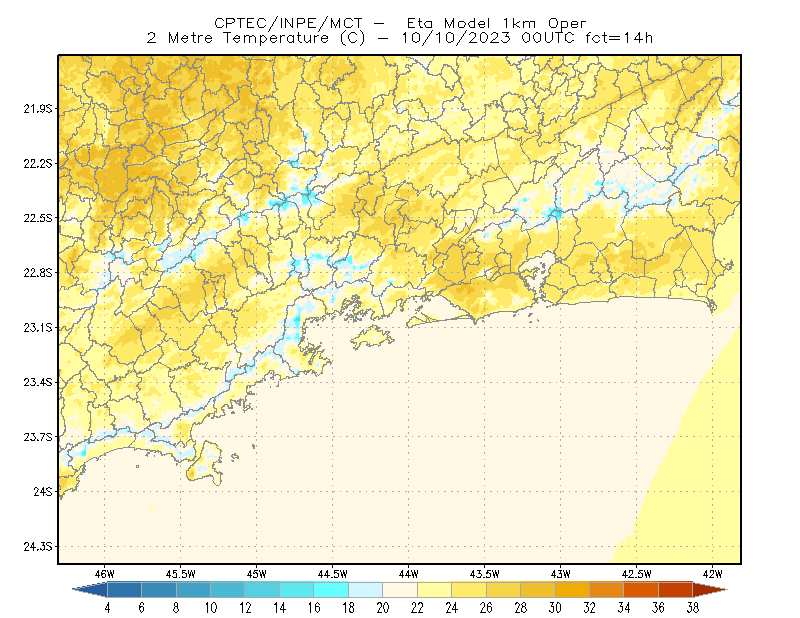Select the 42W longitude tick label
Screen dimensions: 800x618
(x=713, y=574)
